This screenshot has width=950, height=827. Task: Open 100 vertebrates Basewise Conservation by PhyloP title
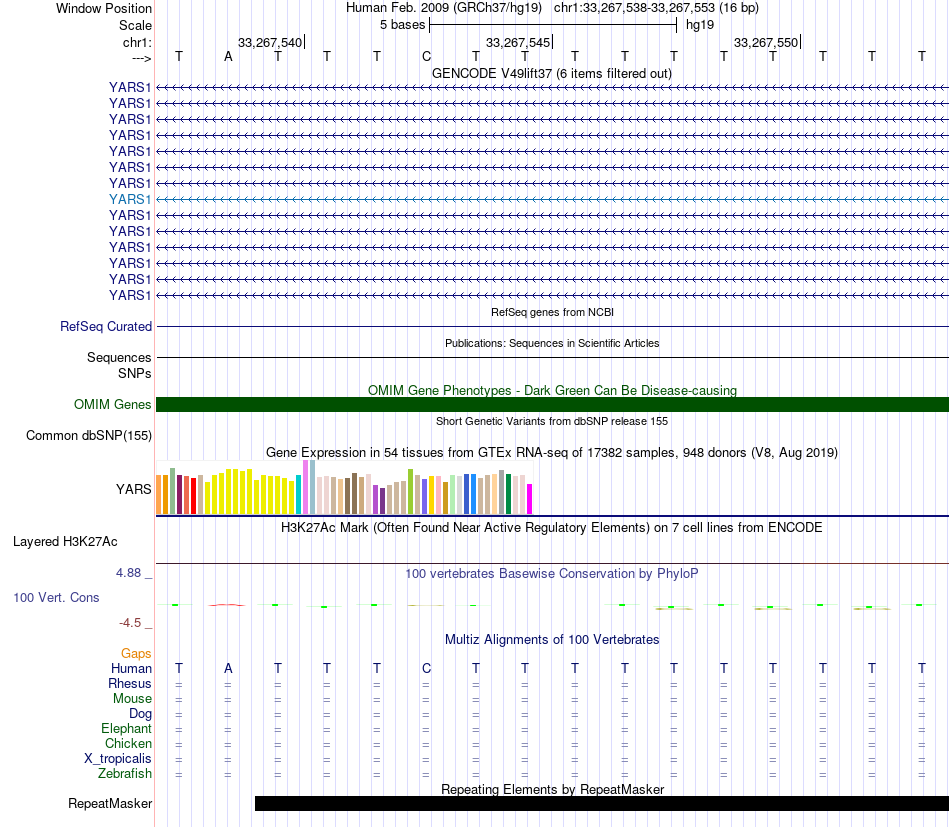point(552,573)
